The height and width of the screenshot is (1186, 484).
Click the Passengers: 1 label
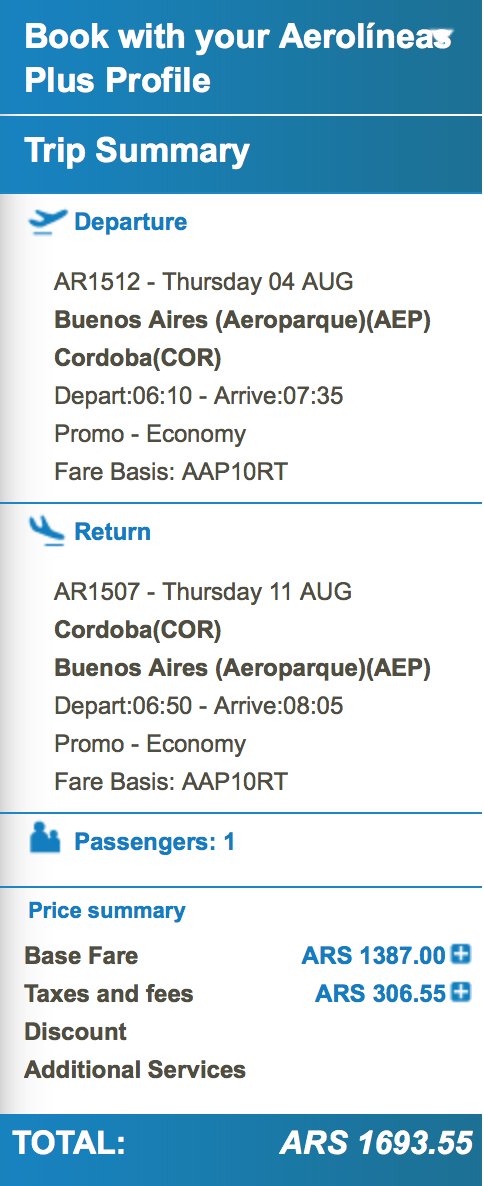(x=154, y=842)
